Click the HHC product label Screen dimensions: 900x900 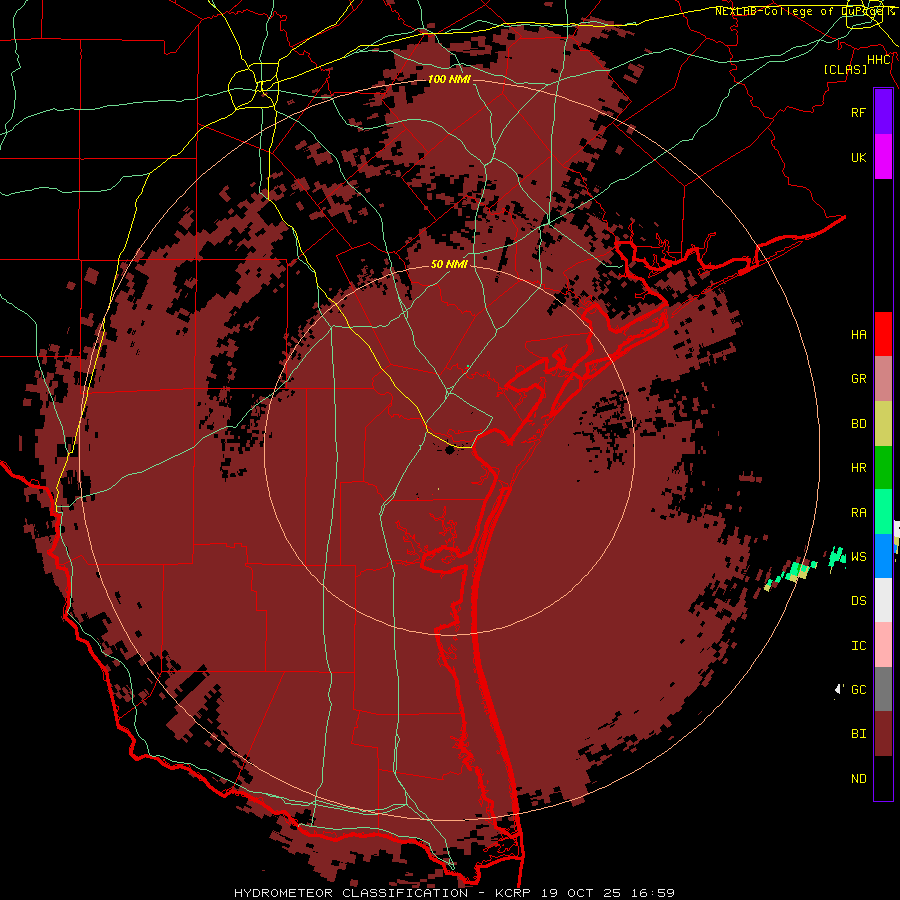tap(879, 60)
